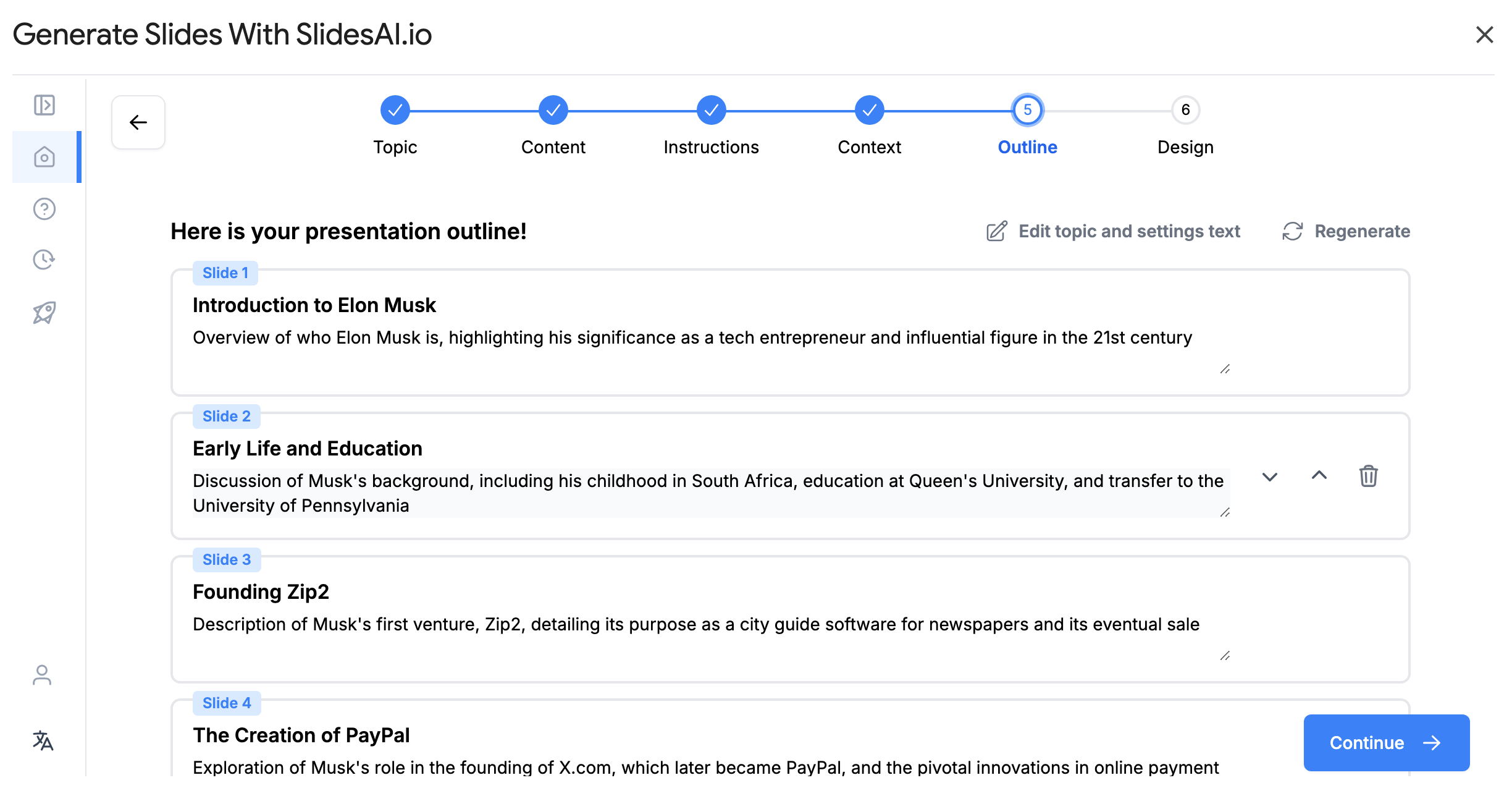Screen dimensions: 1512x796
Task: Open the history clock icon
Action: coord(44,260)
